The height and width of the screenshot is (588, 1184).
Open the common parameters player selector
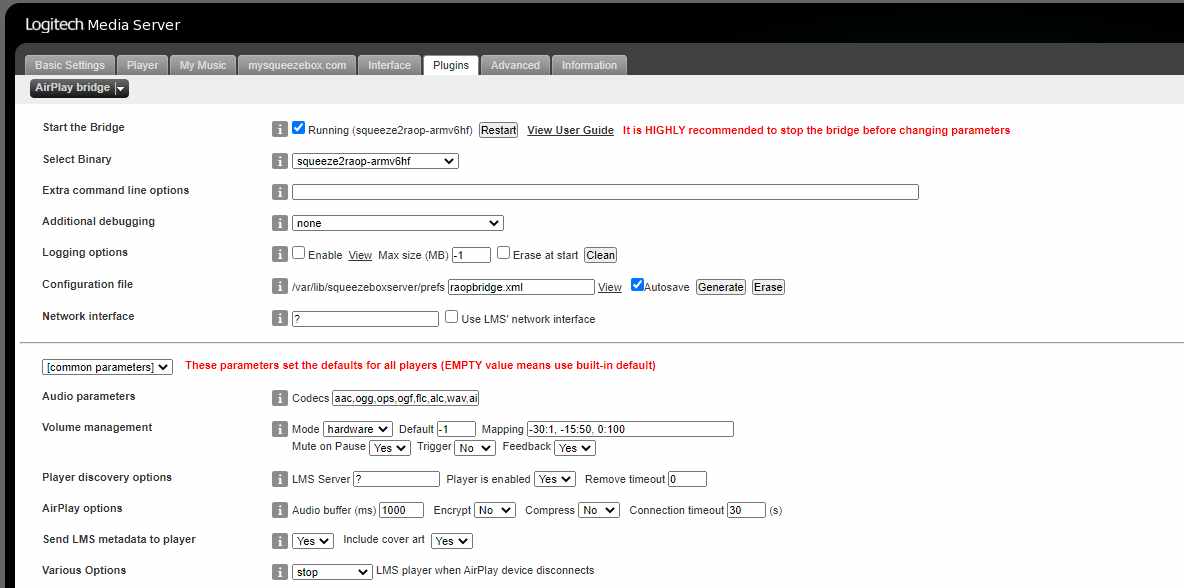tap(107, 367)
